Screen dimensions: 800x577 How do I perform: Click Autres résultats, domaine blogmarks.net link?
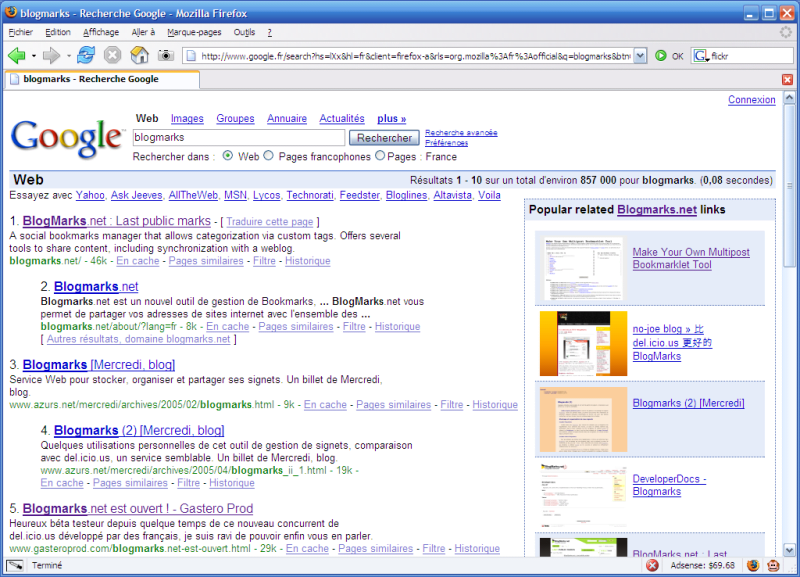[138, 339]
